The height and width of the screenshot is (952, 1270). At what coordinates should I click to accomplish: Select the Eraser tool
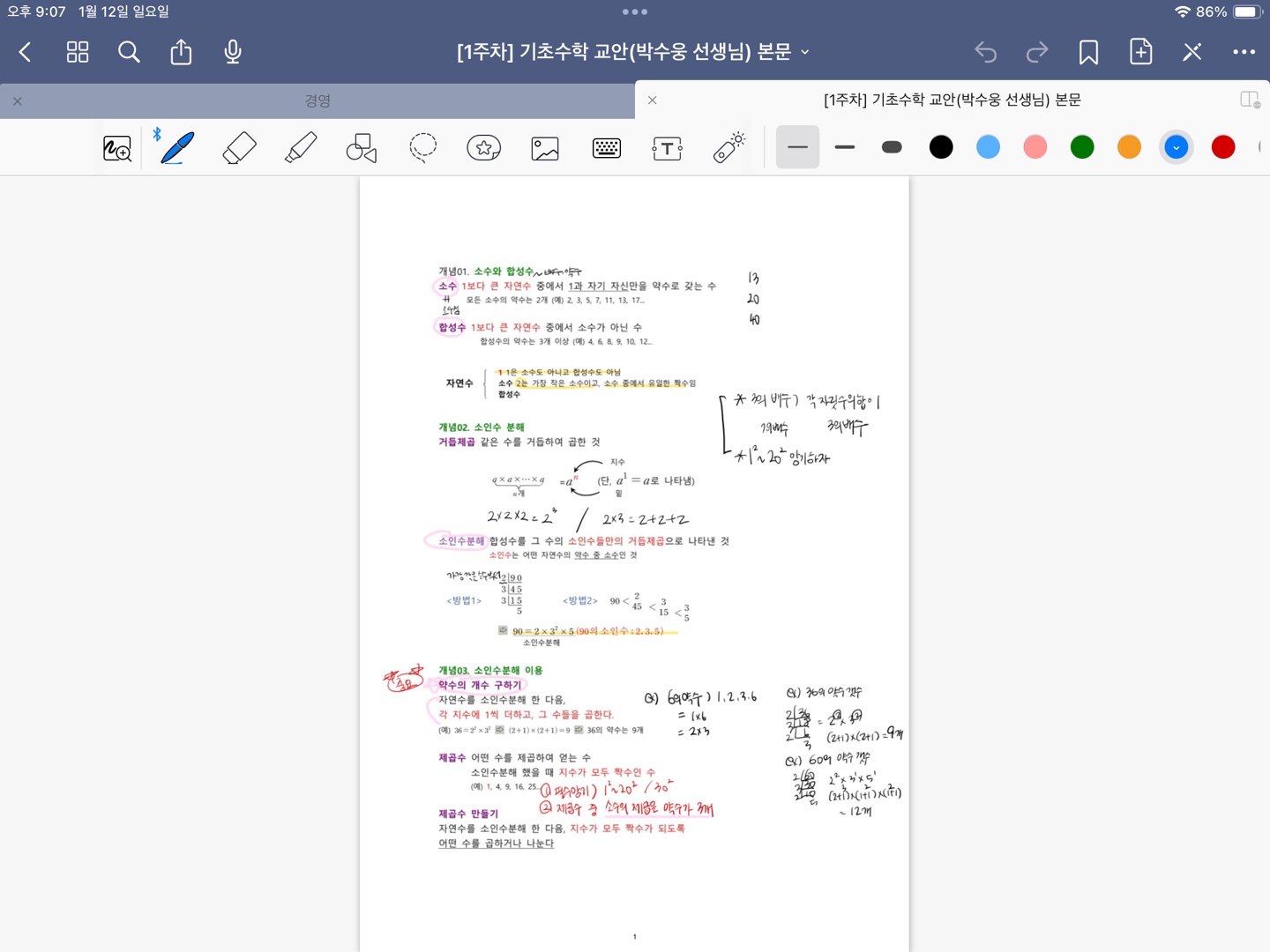point(239,148)
